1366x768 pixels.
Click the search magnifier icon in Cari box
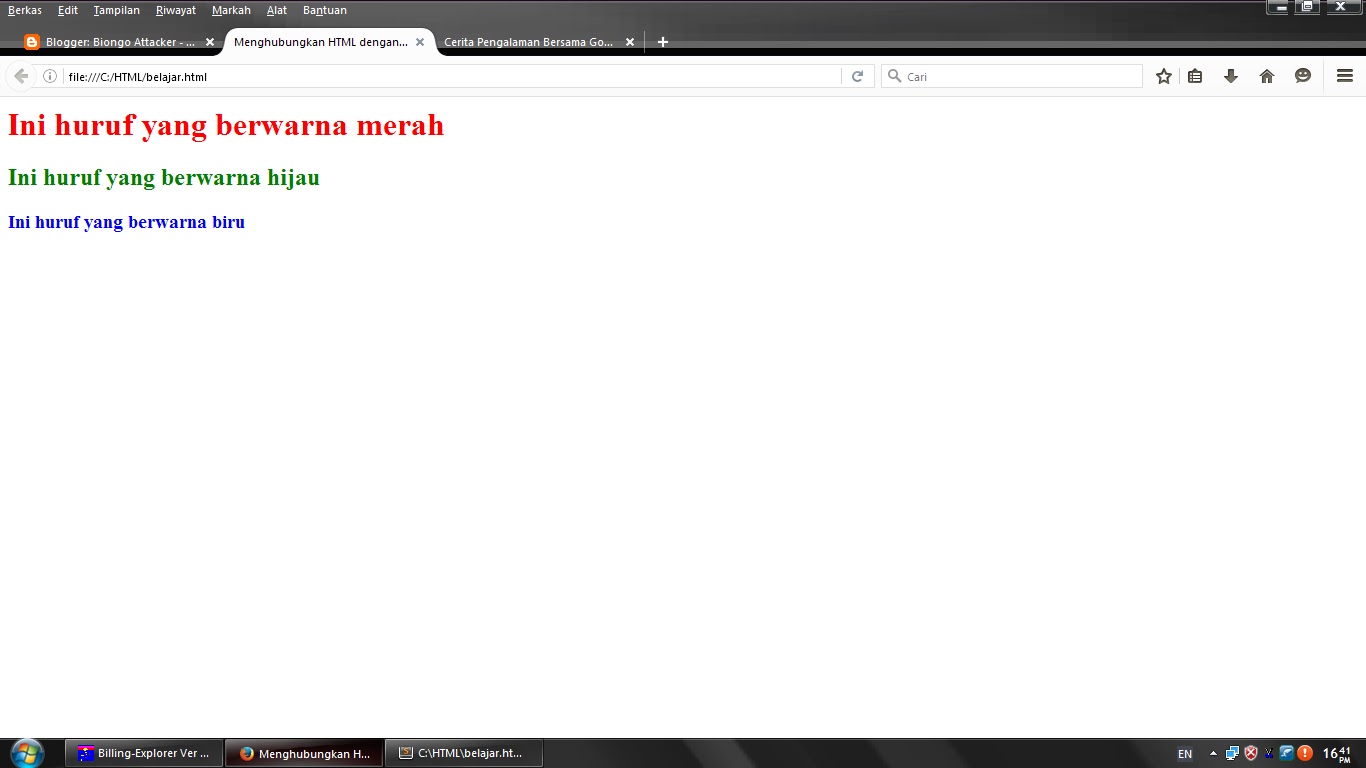click(895, 76)
